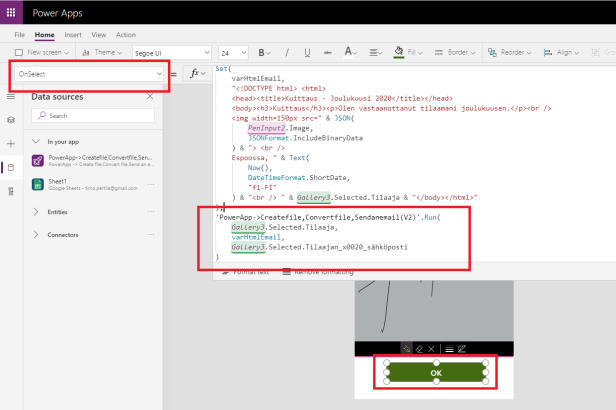Viewport: 616px width, 410px height.
Task: Open the File menu
Action: [x=19, y=35]
